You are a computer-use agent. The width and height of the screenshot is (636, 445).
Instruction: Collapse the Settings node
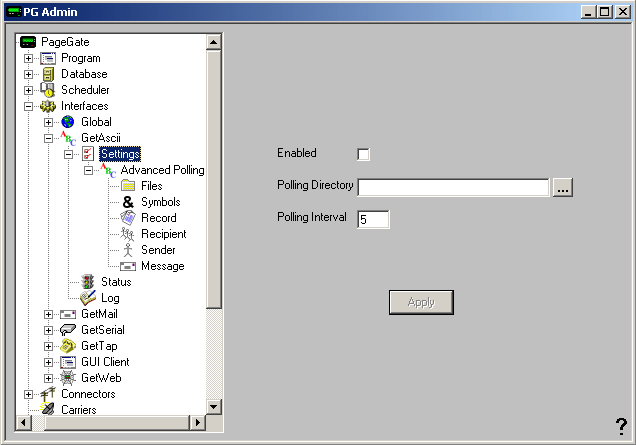click(68, 154)
